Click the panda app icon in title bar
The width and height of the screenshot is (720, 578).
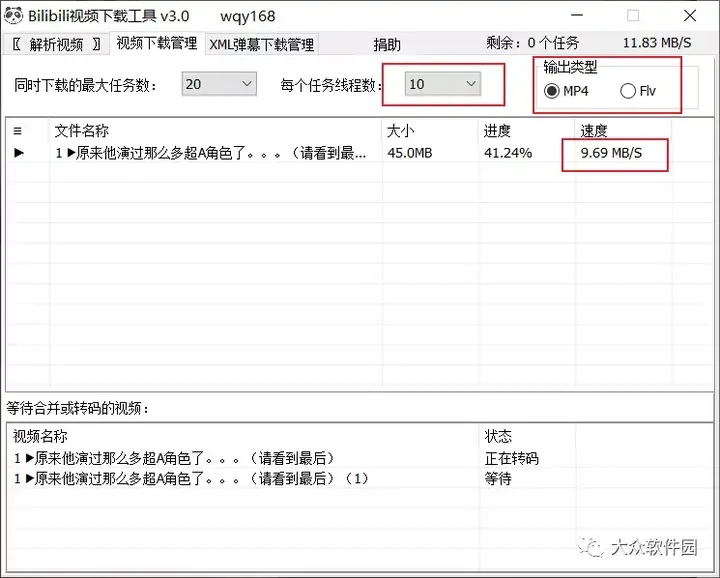tap(14, 16)
